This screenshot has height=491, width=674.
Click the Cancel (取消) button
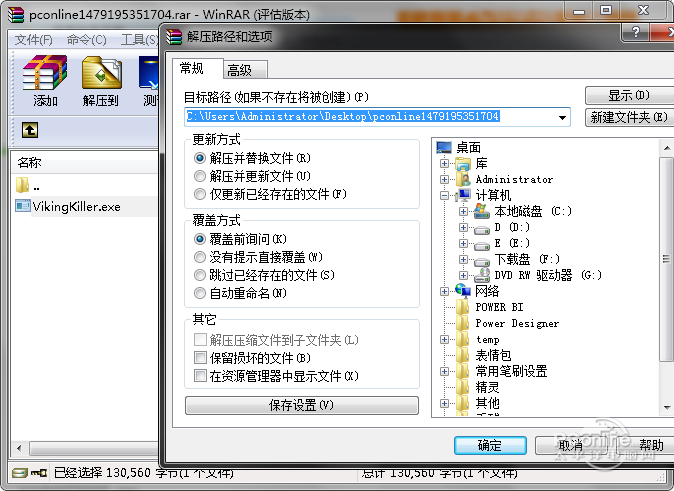click(x=571, y=445)
